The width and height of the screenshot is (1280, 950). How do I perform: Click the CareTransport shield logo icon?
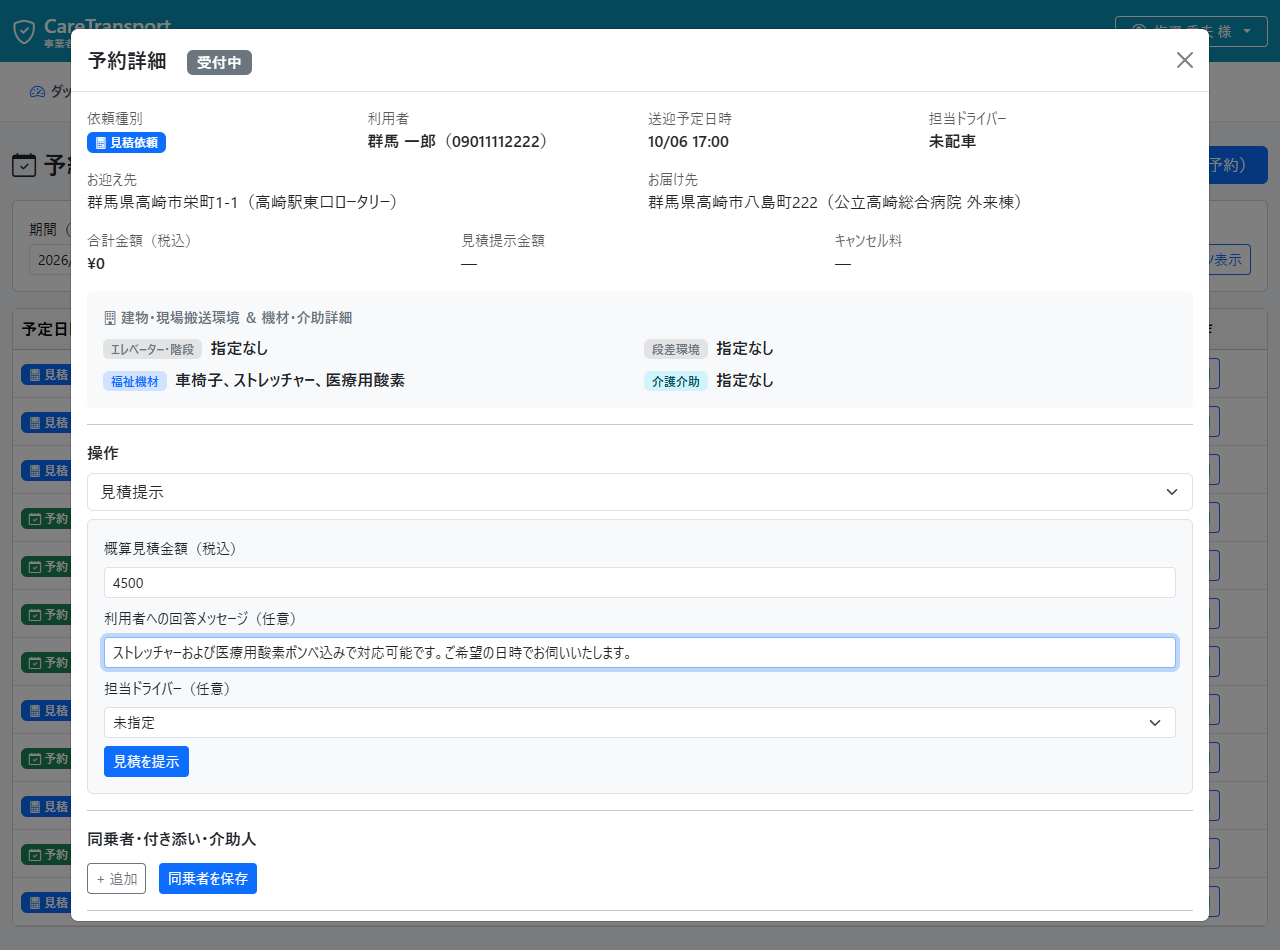point(24,32)
